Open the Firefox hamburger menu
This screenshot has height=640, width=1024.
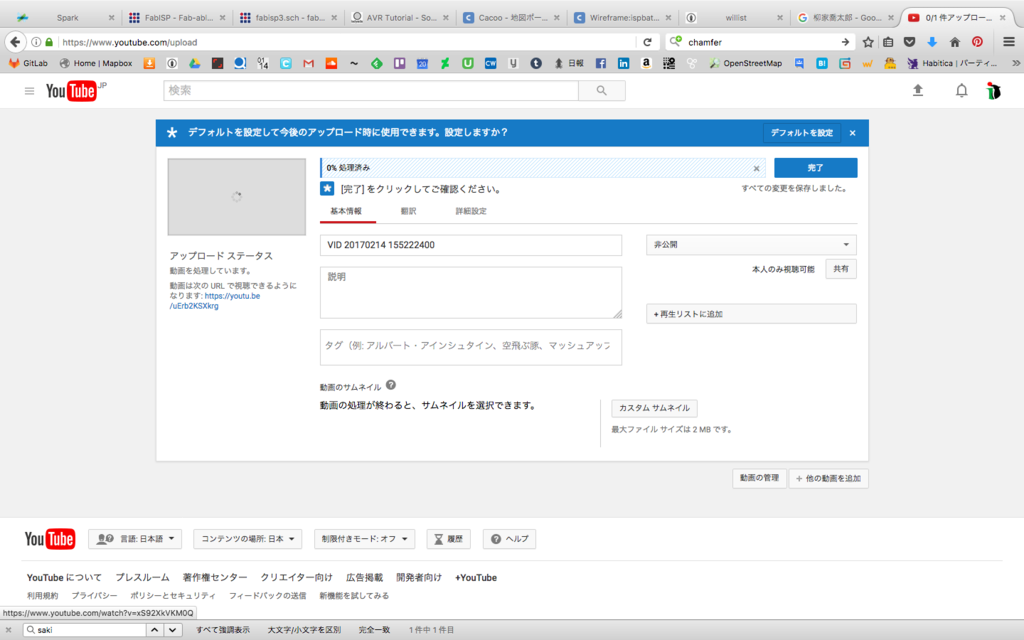click(1009, 42)
